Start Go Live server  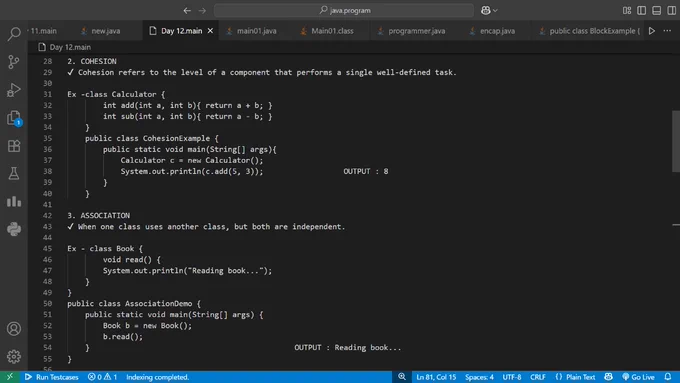pos(638,377)
